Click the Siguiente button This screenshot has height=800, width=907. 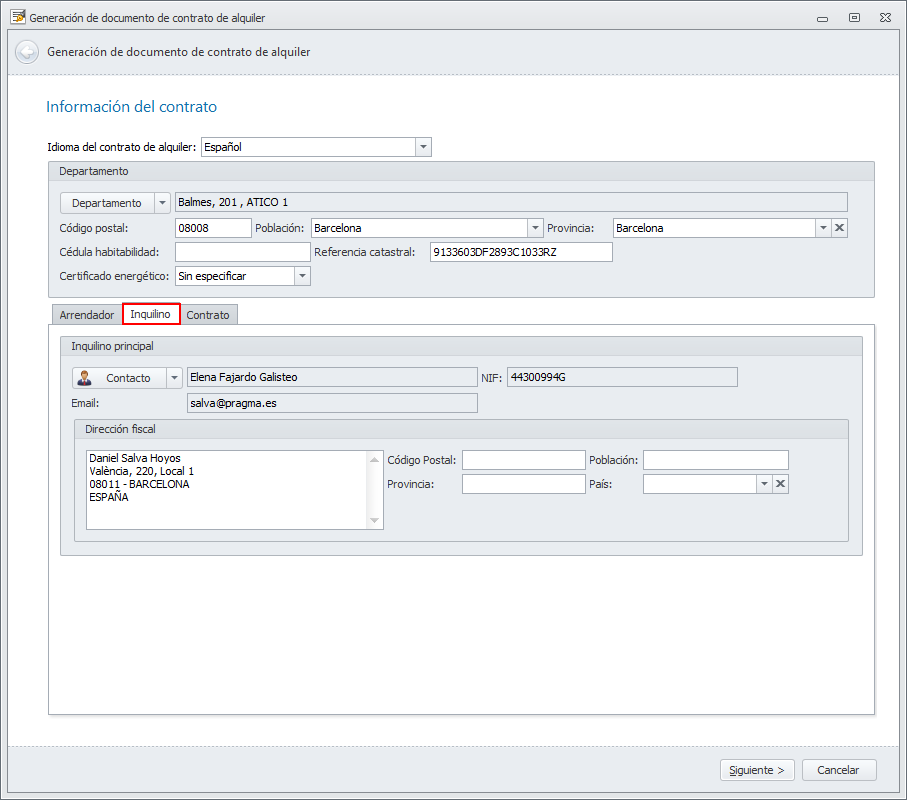point(757,770)
